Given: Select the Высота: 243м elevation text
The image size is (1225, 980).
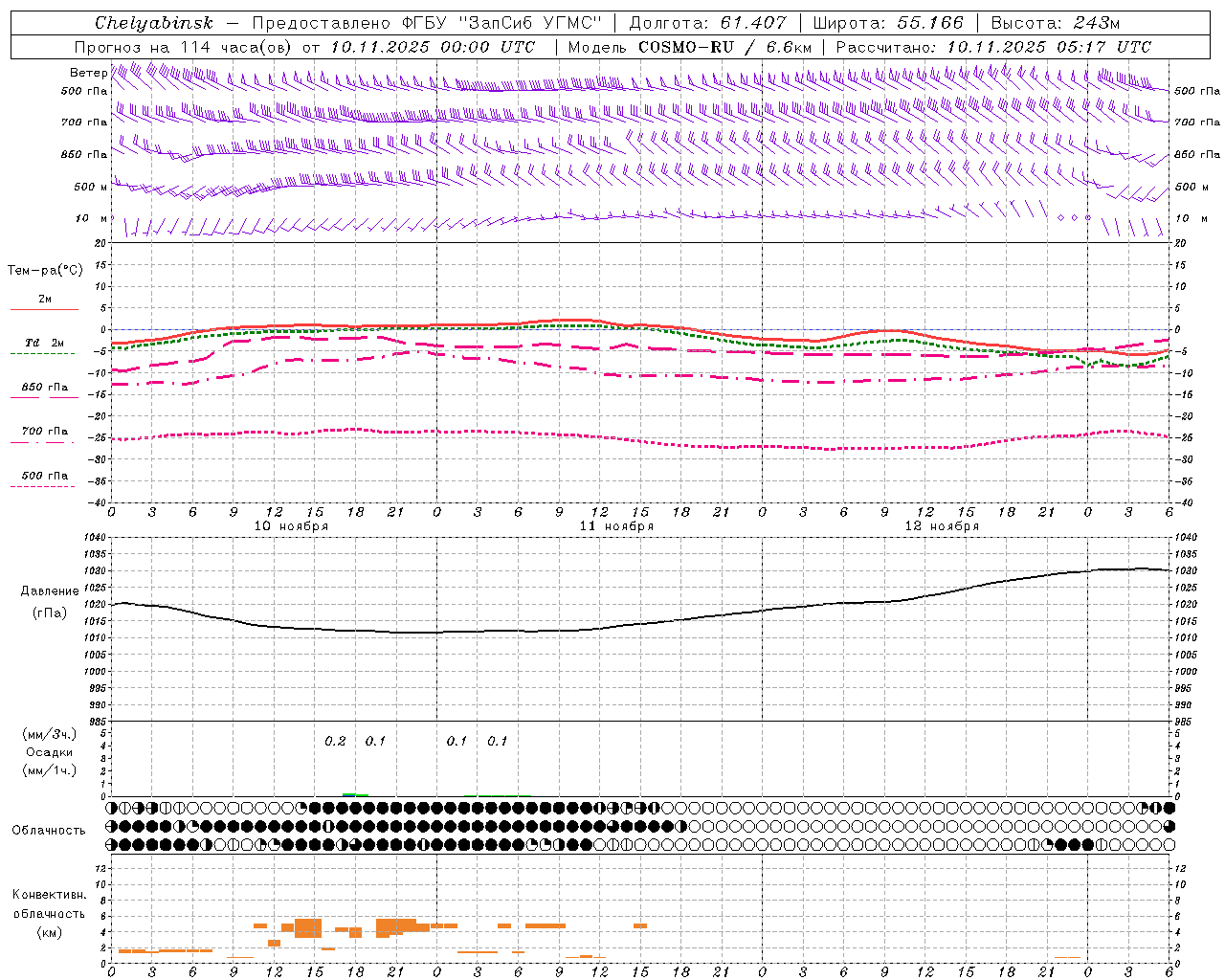Looking at the screenshot, I should coord(1055,23).
